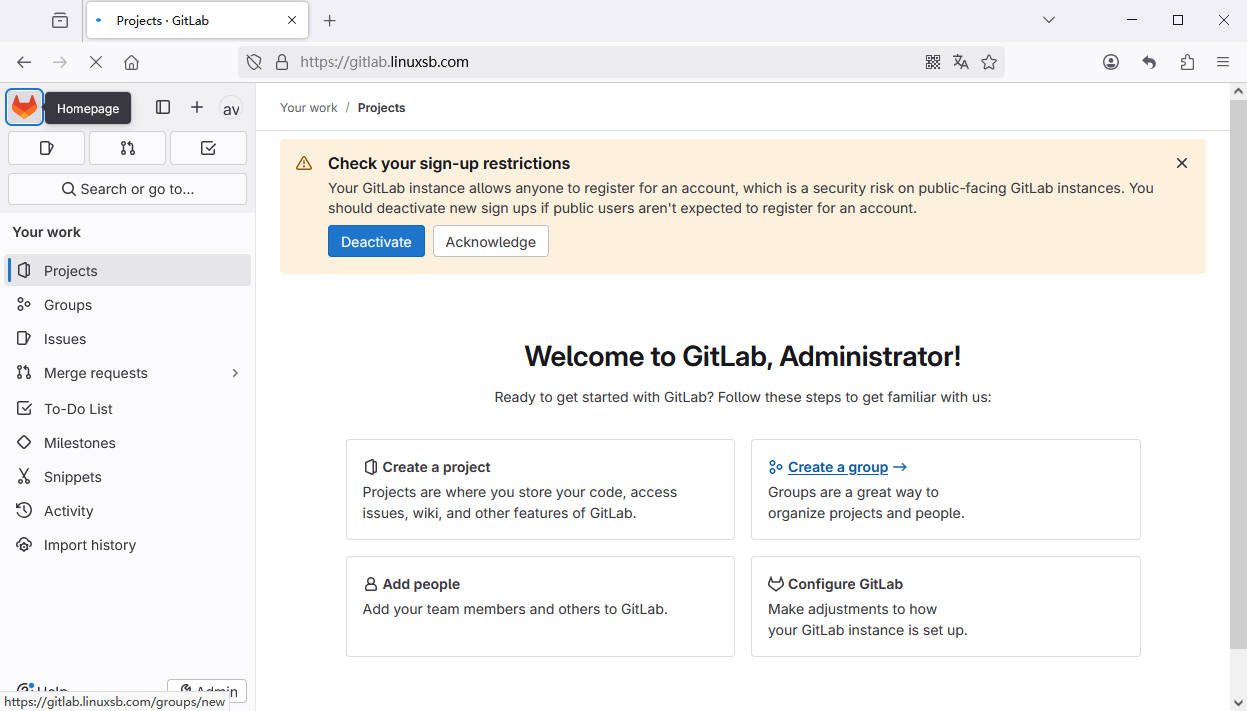Click the GitLab fox logo homepage icon
Screen dimensions: 1247x711
[24, 108]
